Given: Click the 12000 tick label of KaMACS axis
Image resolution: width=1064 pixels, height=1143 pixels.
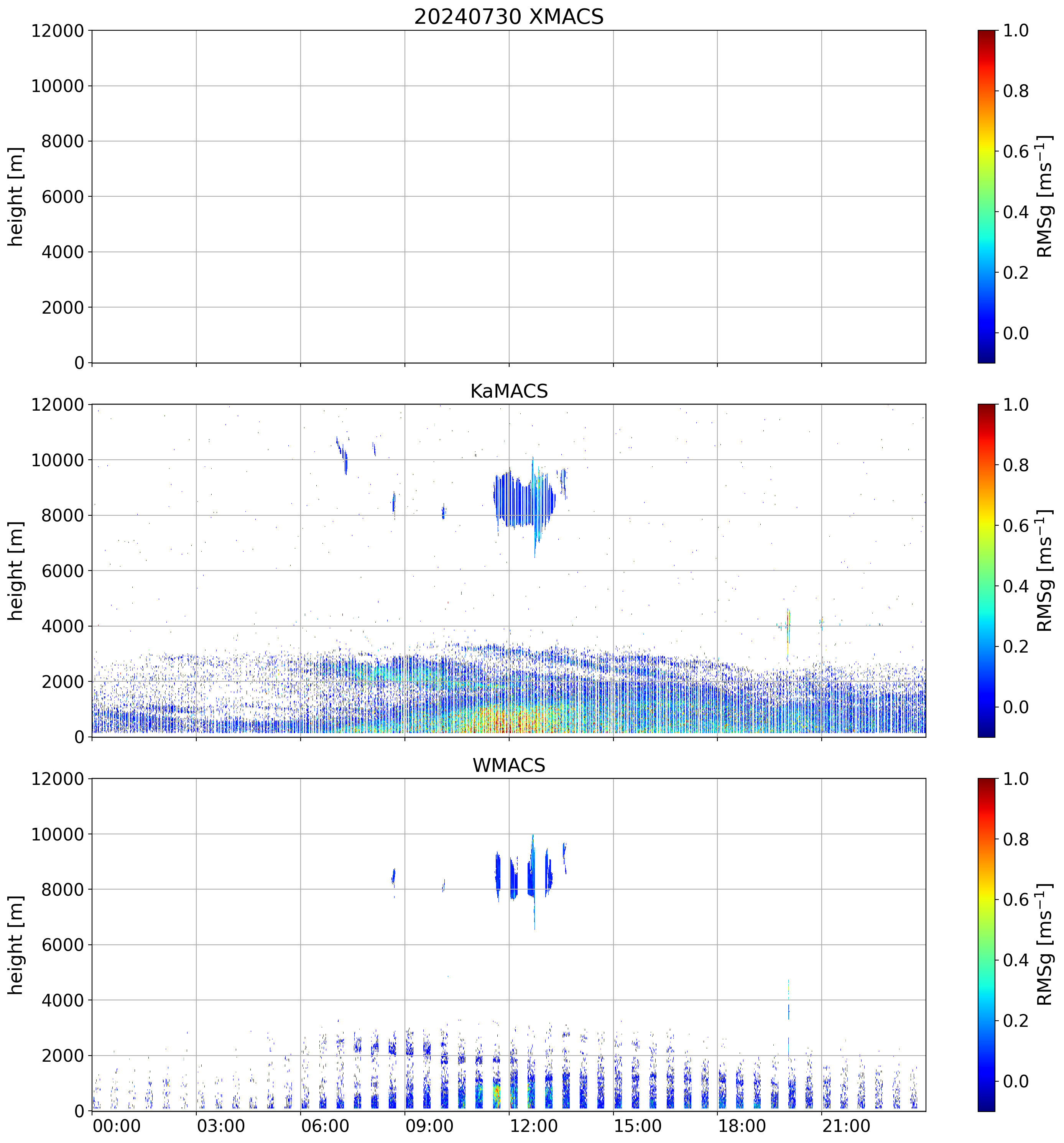Looking at the screenshot, I should tap(58, 405).
